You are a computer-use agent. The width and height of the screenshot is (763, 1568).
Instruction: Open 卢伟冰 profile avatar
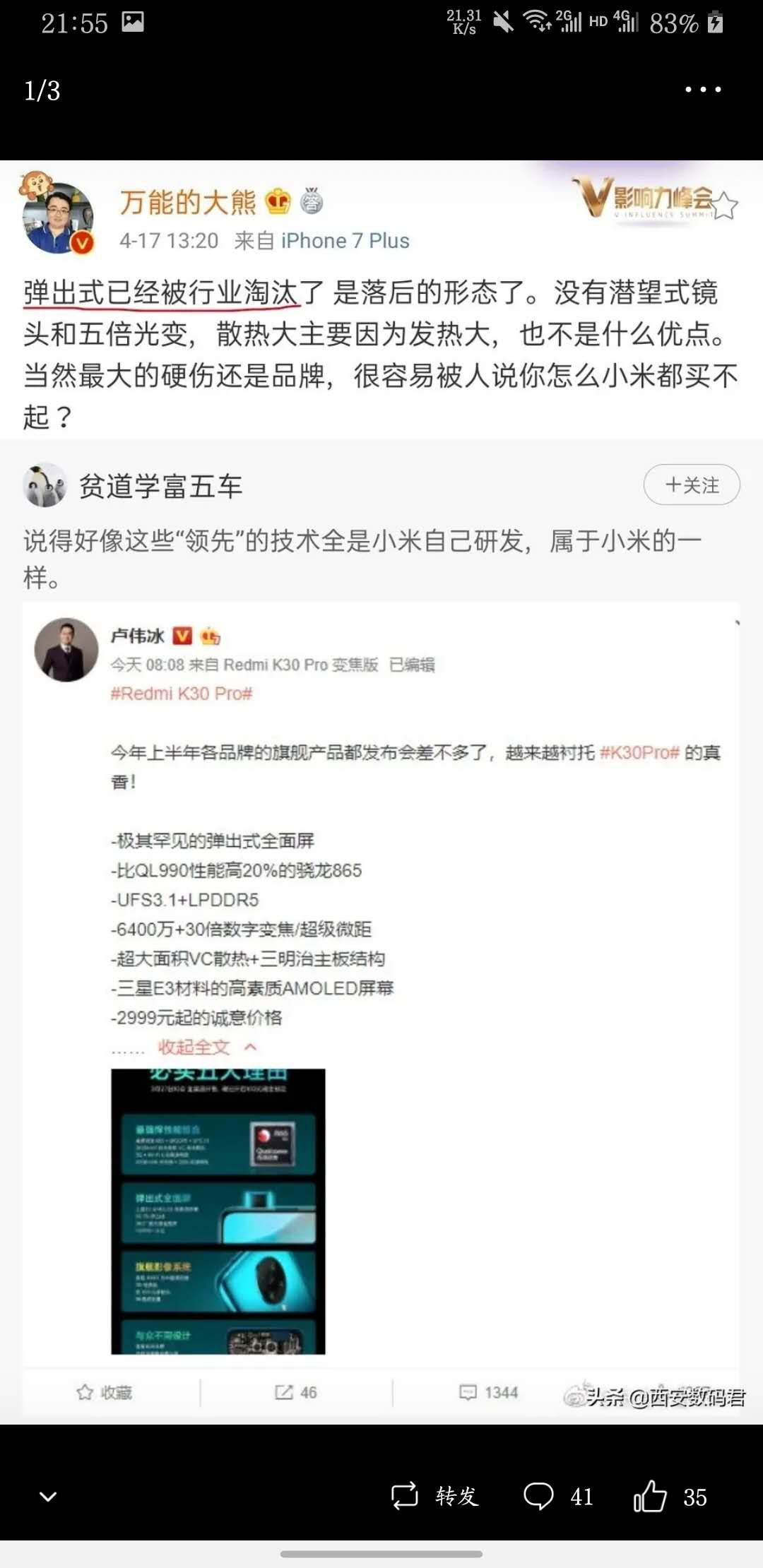coord(66,650)
